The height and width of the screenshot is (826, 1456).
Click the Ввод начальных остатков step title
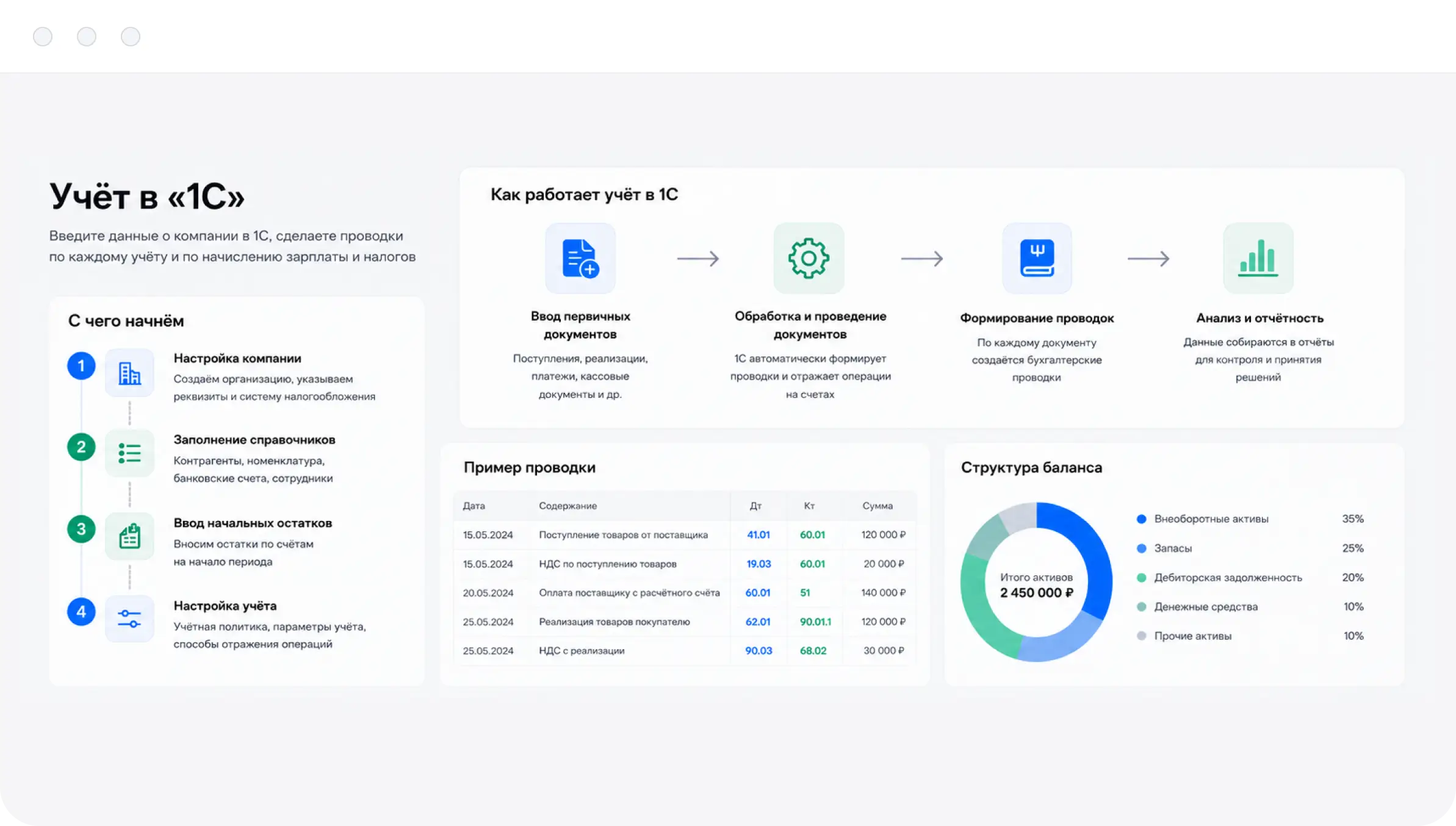253,523
